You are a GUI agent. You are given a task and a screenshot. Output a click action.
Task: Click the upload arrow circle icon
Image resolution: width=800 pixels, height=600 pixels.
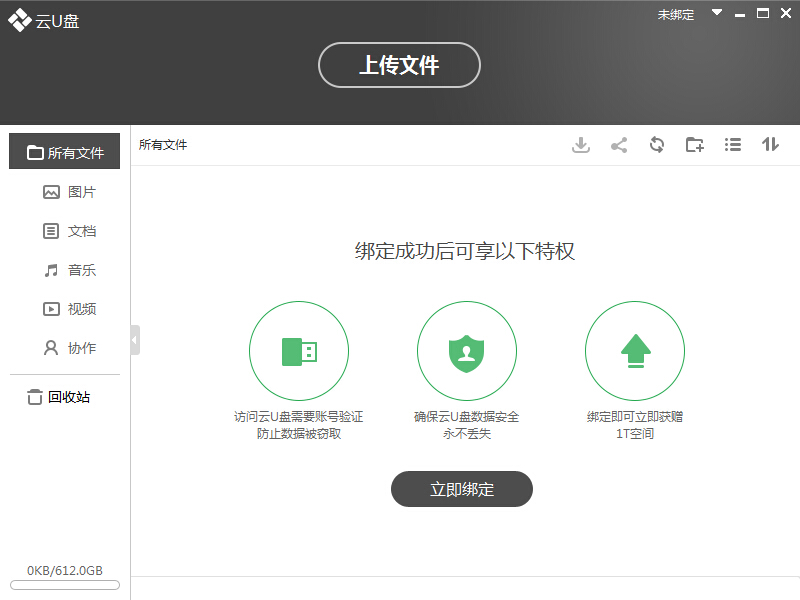pos(635,350)
